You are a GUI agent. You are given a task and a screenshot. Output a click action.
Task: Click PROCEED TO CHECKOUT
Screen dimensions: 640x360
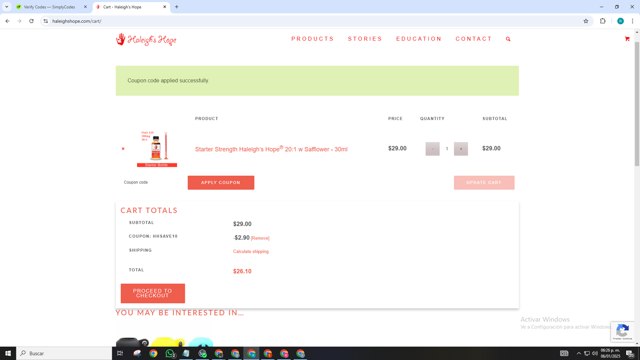(153, 293)
